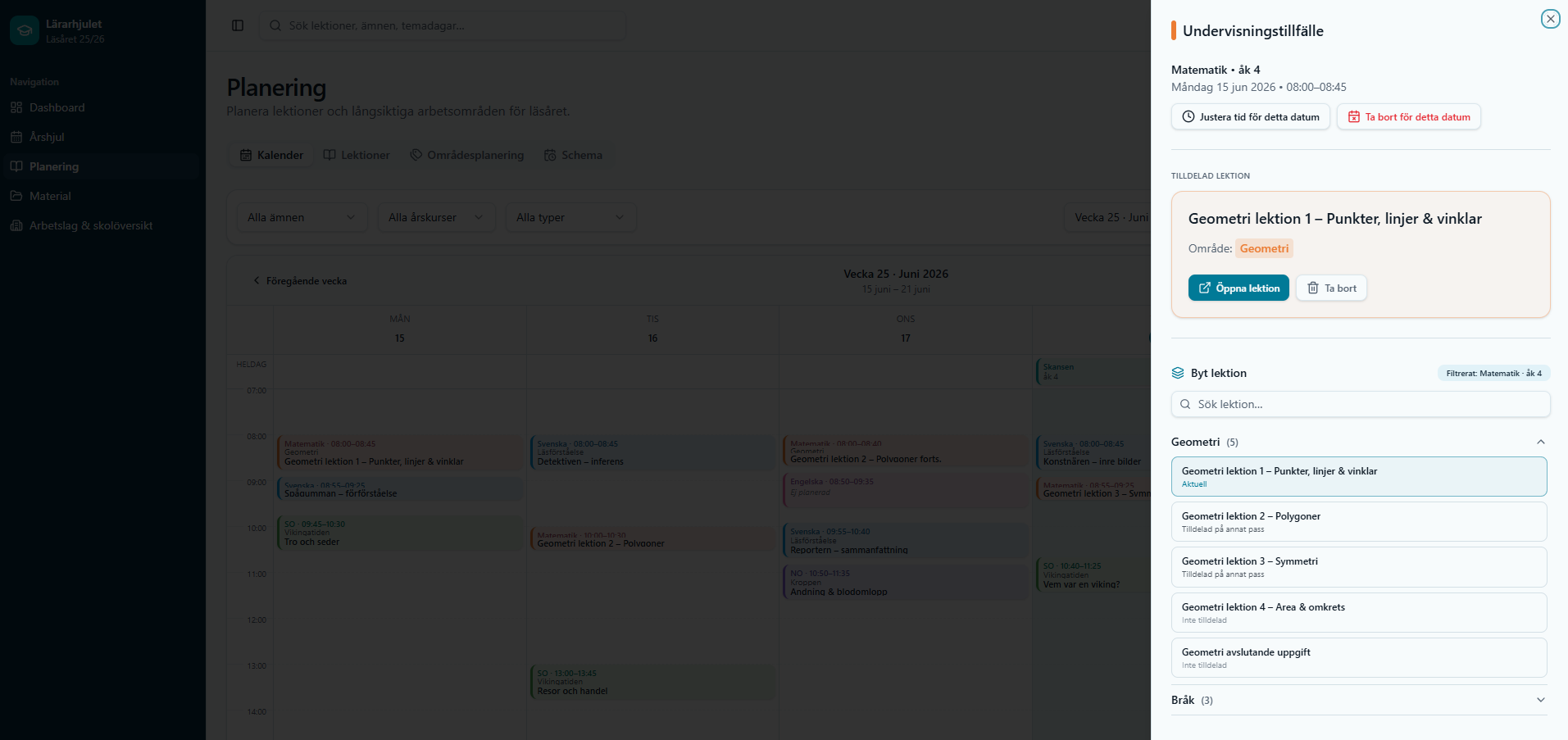The image size is (1568, 740).
Task: Click the Schema tab calendar icon
Action: 550,155
